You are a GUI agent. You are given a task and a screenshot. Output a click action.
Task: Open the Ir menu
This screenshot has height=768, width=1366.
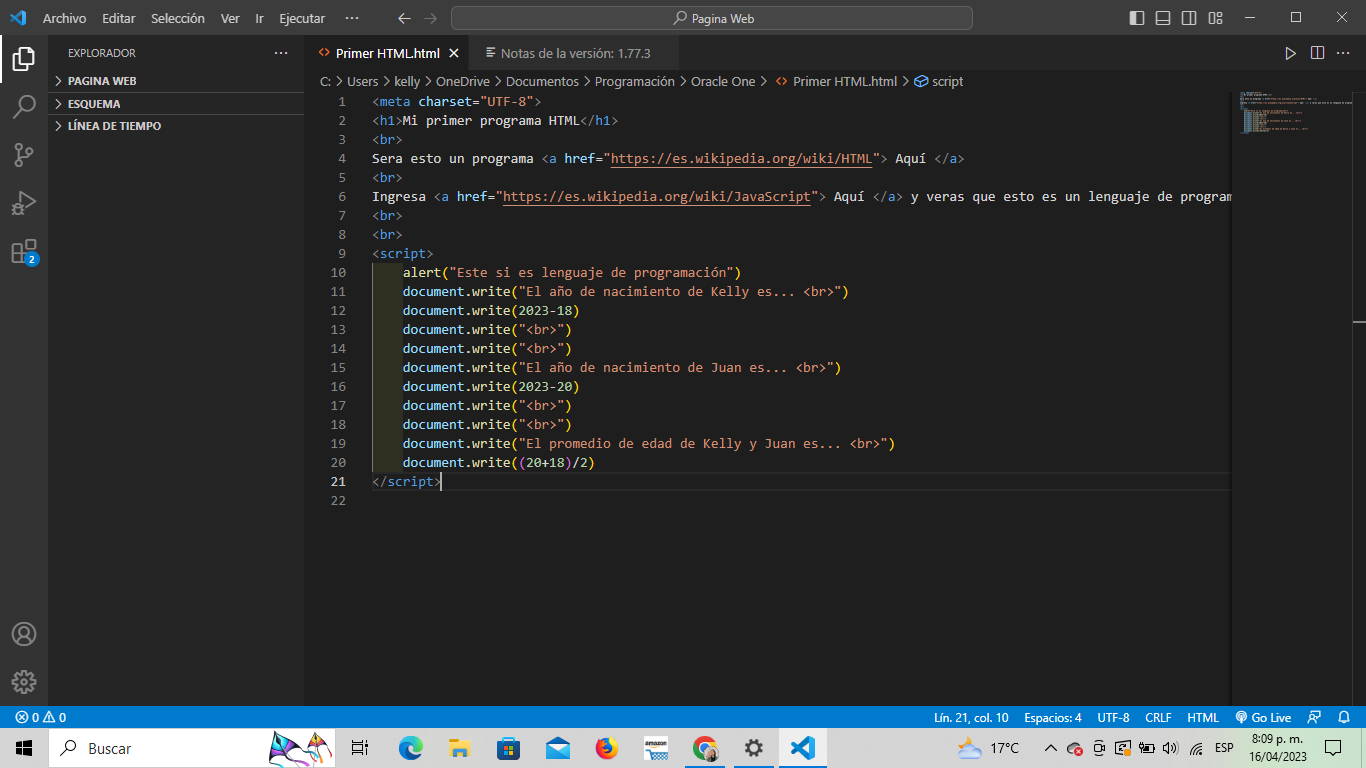[x=259, y=18]
